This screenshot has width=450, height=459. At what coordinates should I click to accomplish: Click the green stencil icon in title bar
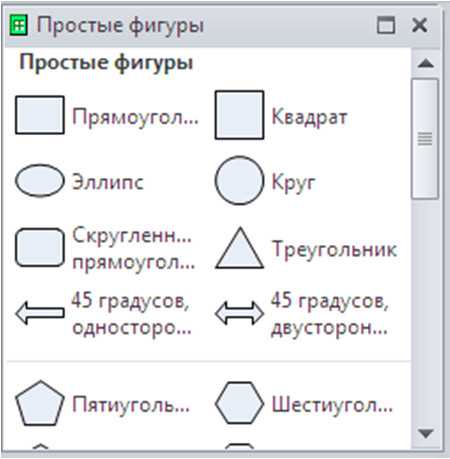(x=19, y=25)
